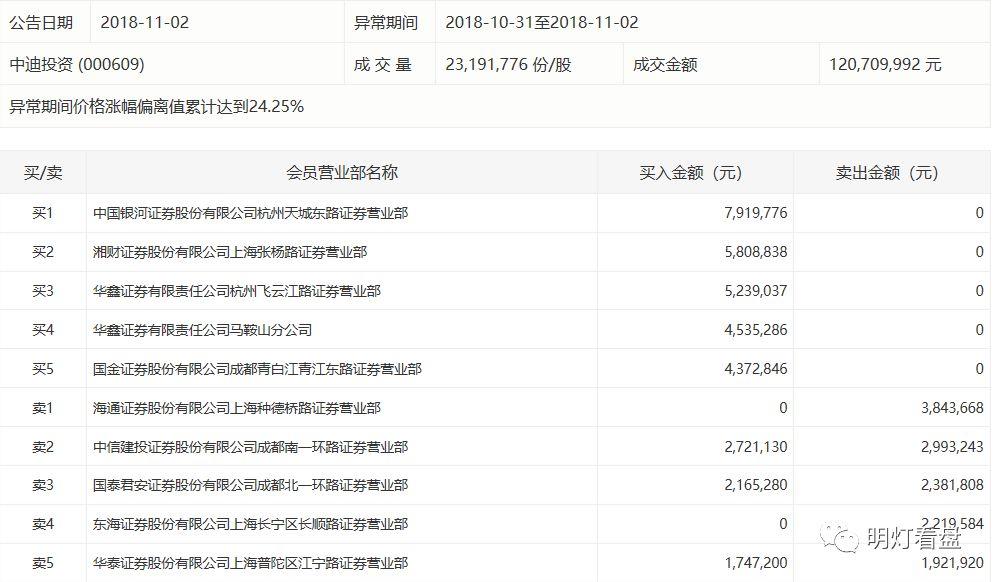Select buy amount 2,721,130
Image resolution: width=994 pixels, height=582 pixels.
coord(756,448)
